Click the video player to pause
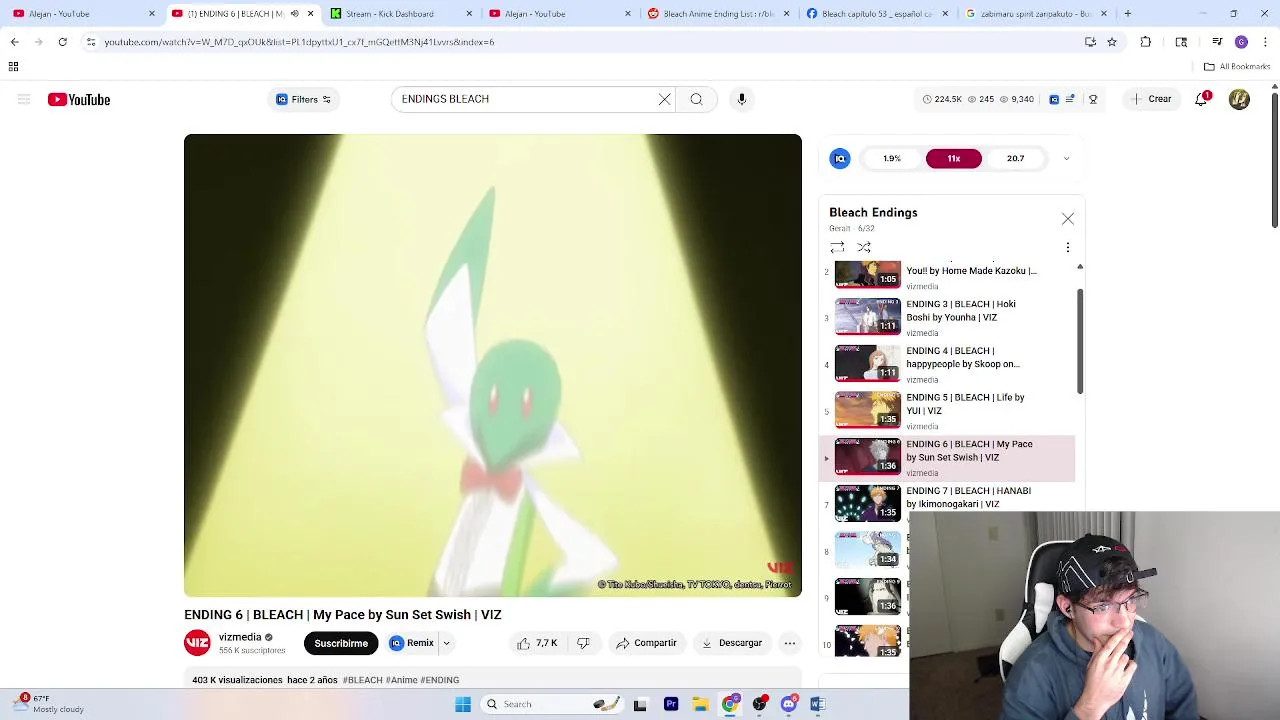 point(493,365)
